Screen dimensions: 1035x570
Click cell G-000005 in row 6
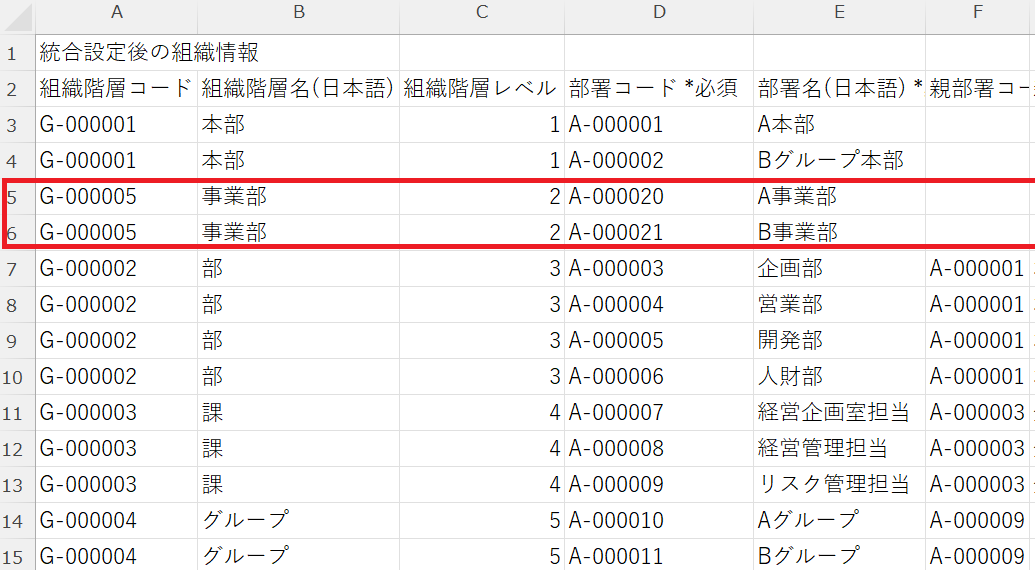[x=117, y=232]
